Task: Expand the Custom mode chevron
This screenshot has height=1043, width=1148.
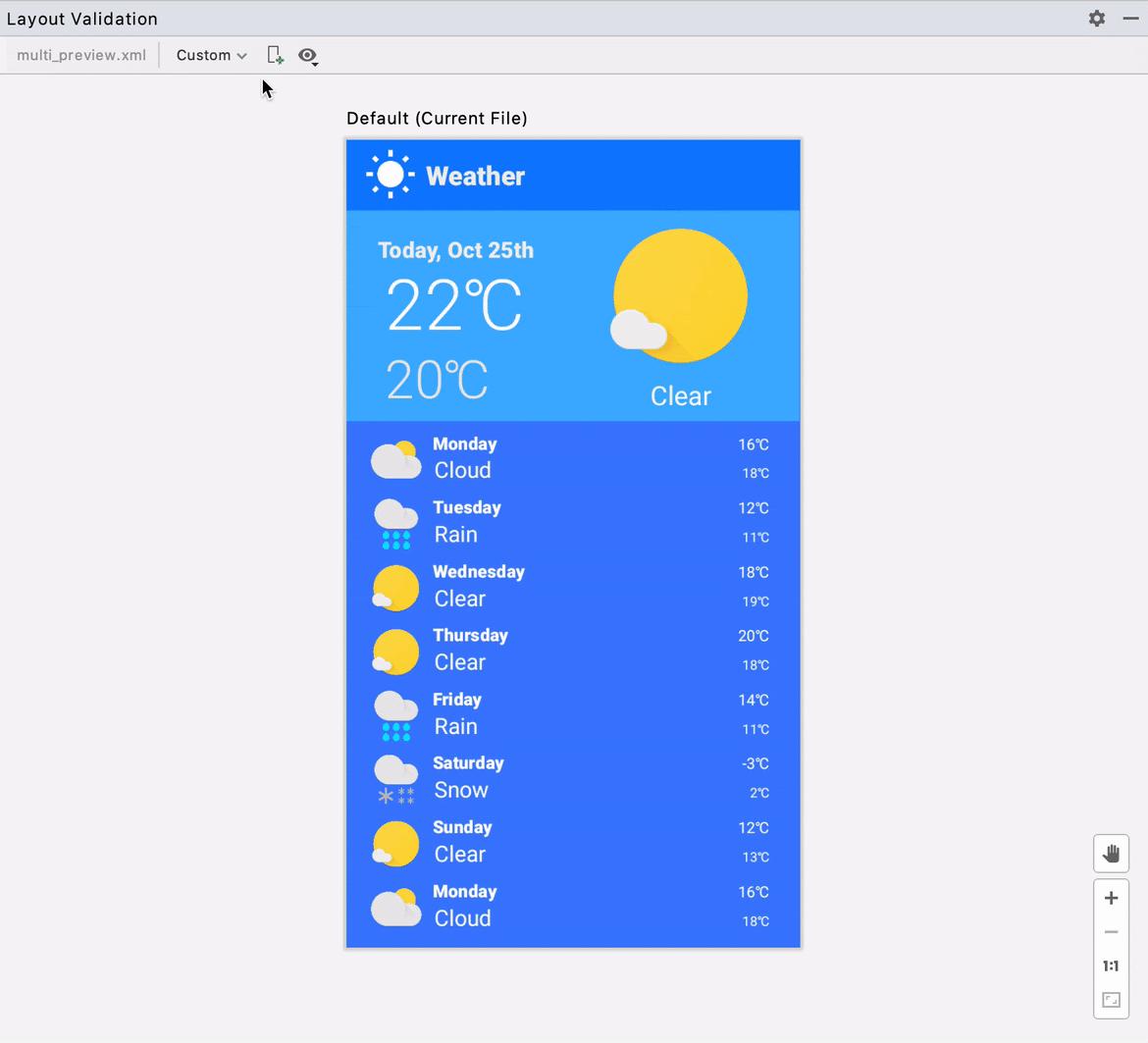Action: (241, 55)
